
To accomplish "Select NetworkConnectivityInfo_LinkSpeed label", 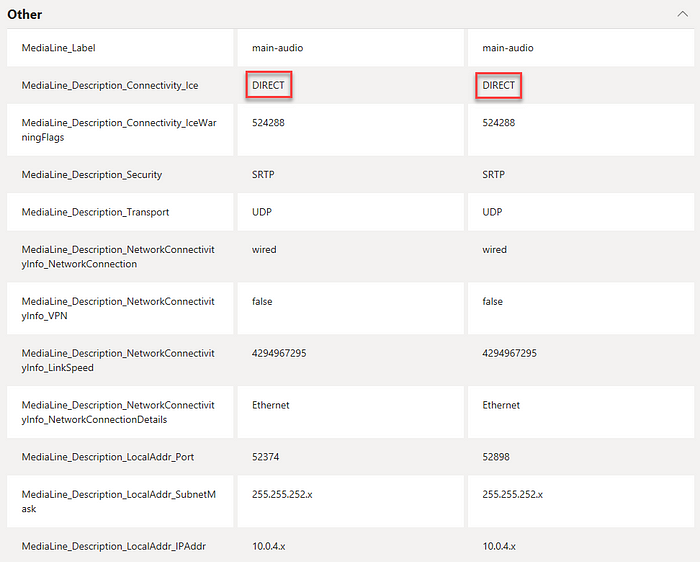I will (118, 360).
